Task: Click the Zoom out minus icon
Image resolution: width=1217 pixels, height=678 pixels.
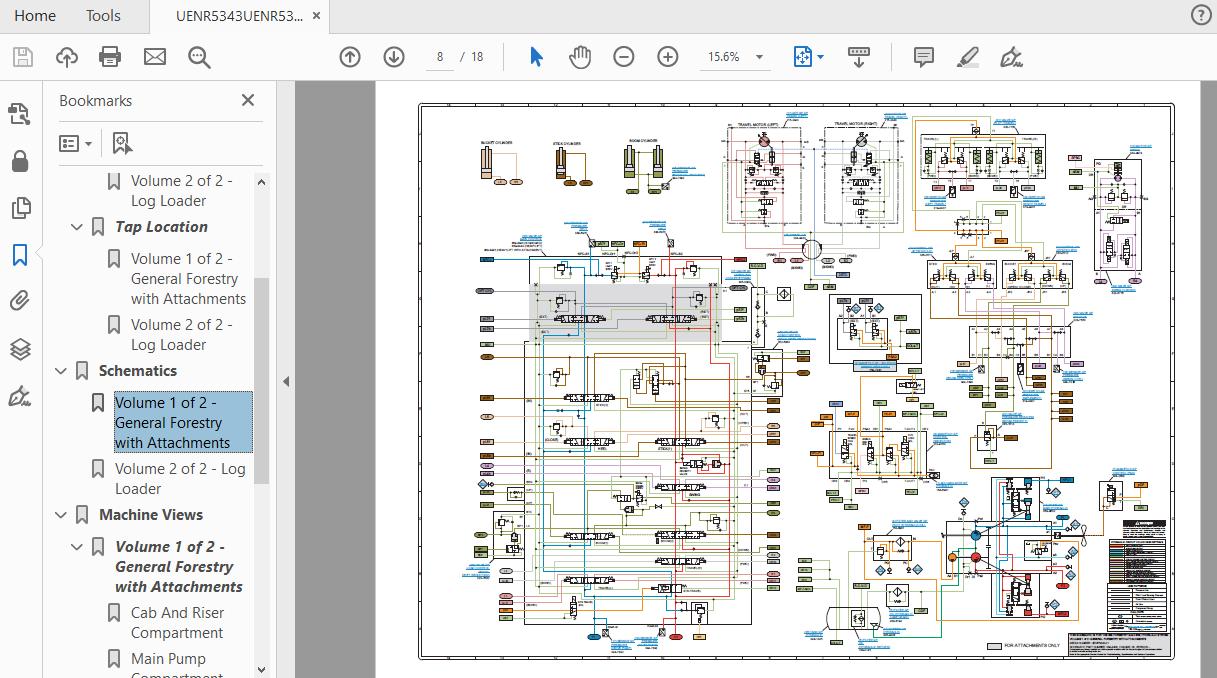Action: (x=624, y=57)
